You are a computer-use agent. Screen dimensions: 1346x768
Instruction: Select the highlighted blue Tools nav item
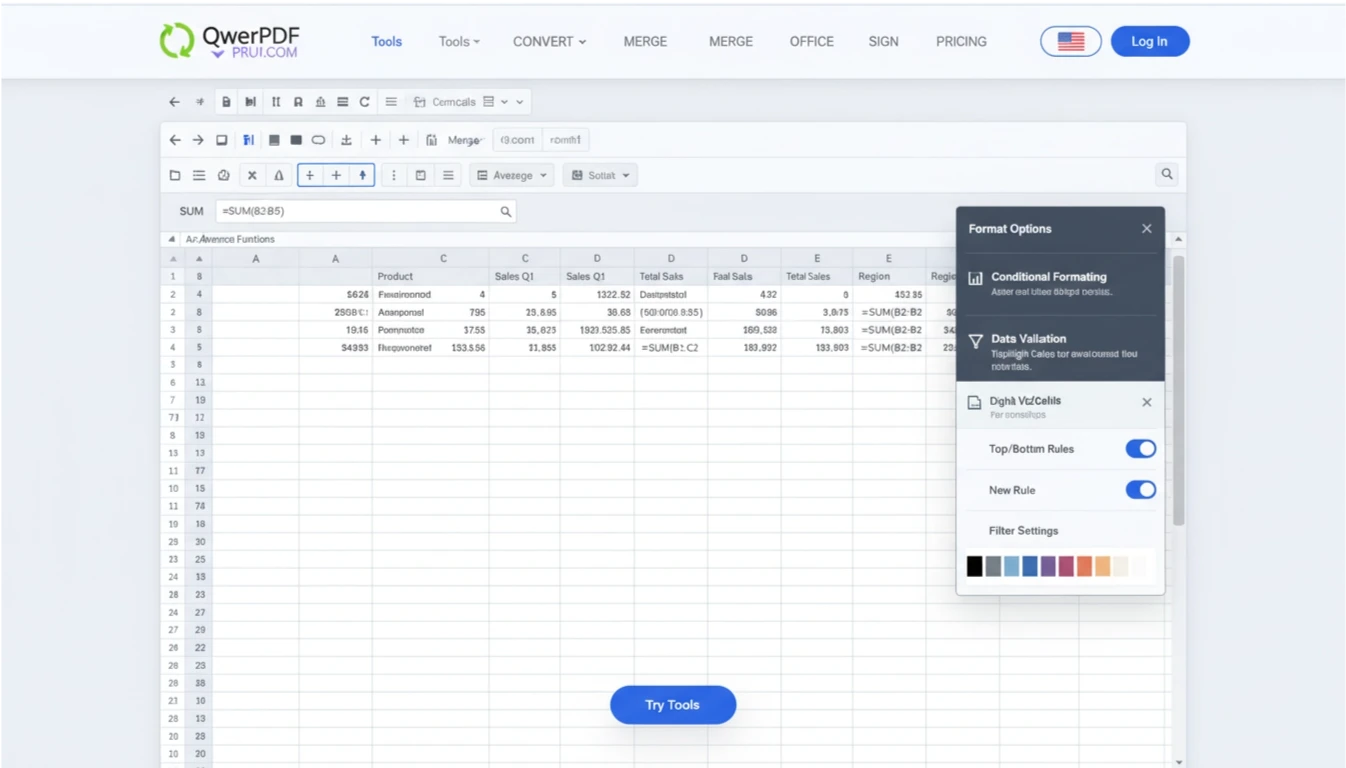pos(387,42)
